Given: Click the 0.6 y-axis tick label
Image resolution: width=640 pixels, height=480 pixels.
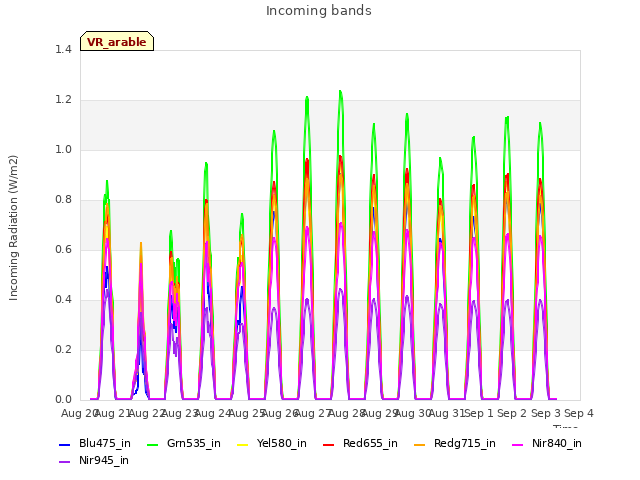Looking at the screenshot, I should [x=63, y=250].
